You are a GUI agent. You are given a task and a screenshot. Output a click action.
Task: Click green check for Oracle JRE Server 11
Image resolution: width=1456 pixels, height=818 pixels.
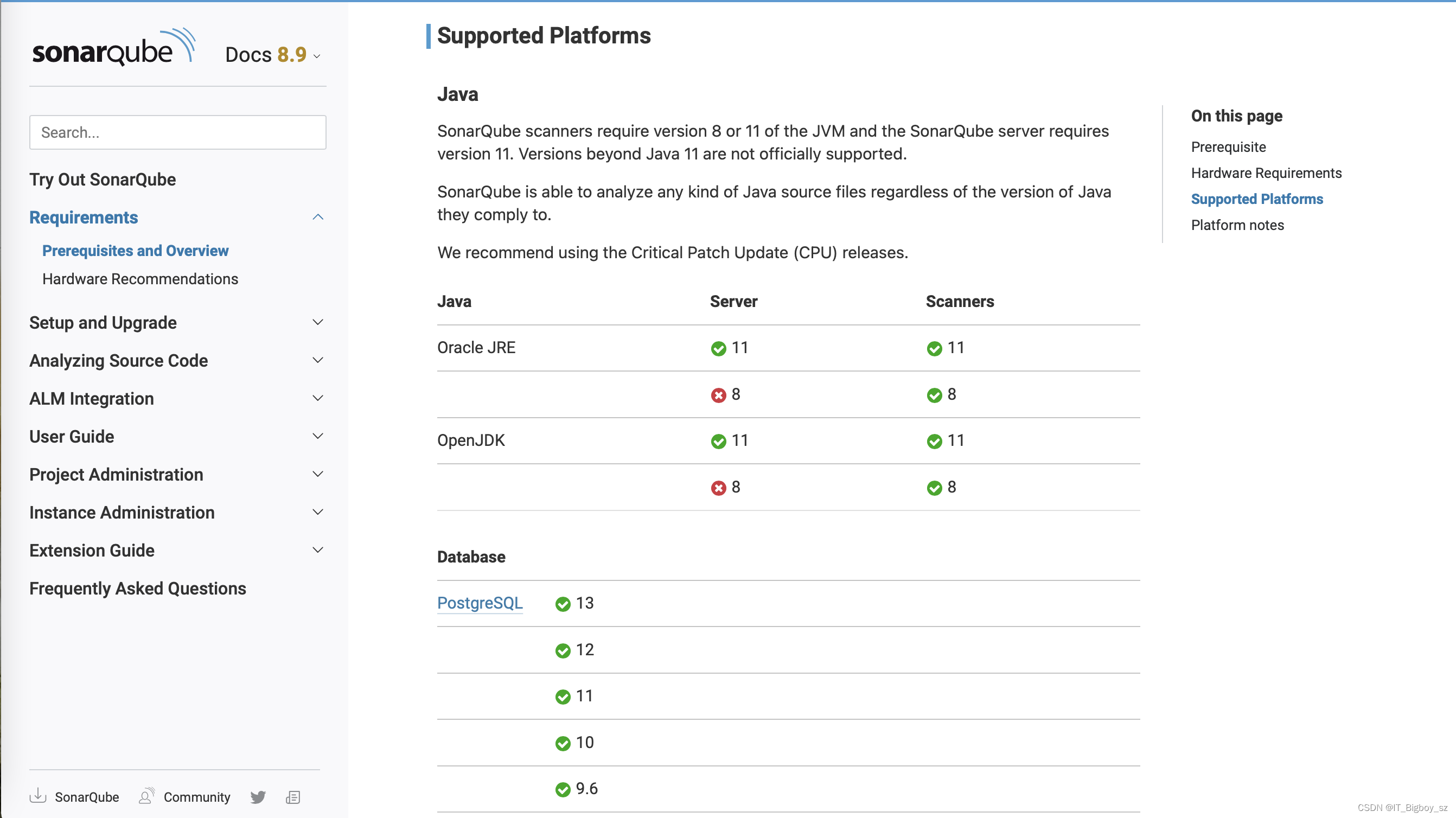(718, 348)
